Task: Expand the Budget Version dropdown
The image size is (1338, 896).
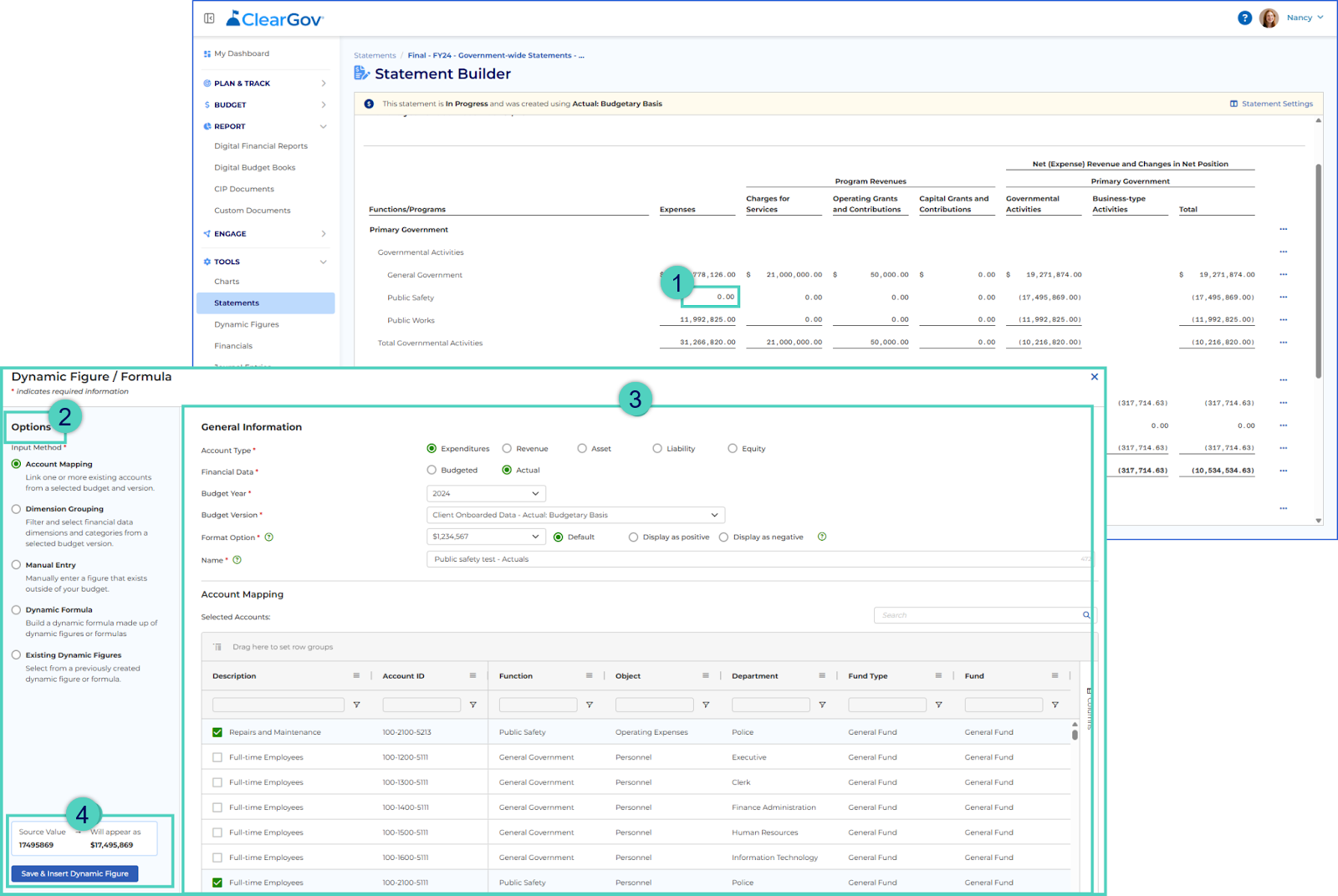Action: click(x=575, y=515)
